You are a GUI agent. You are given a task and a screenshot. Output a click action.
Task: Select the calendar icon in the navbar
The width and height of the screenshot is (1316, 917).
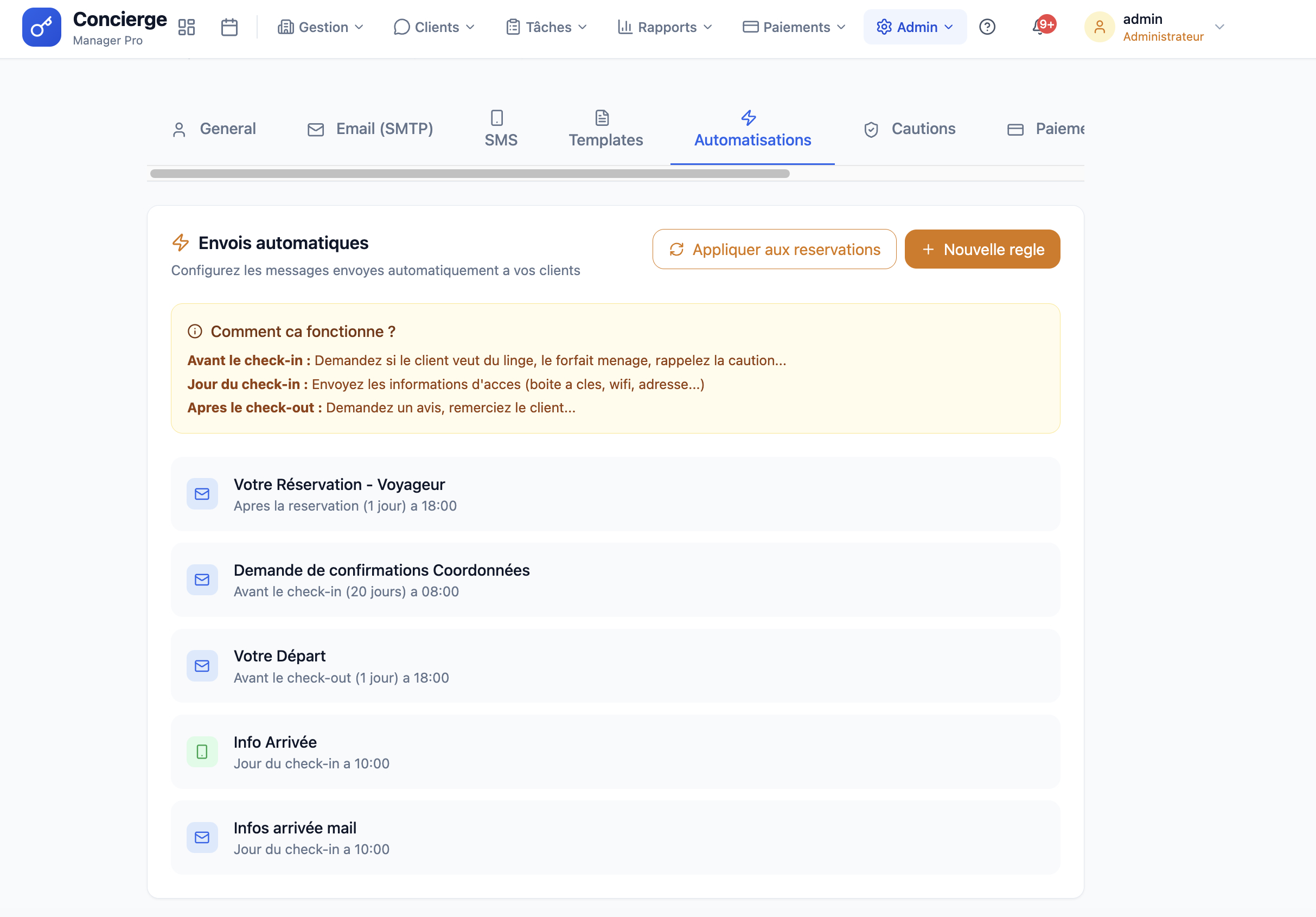click(x=229, y=27)
